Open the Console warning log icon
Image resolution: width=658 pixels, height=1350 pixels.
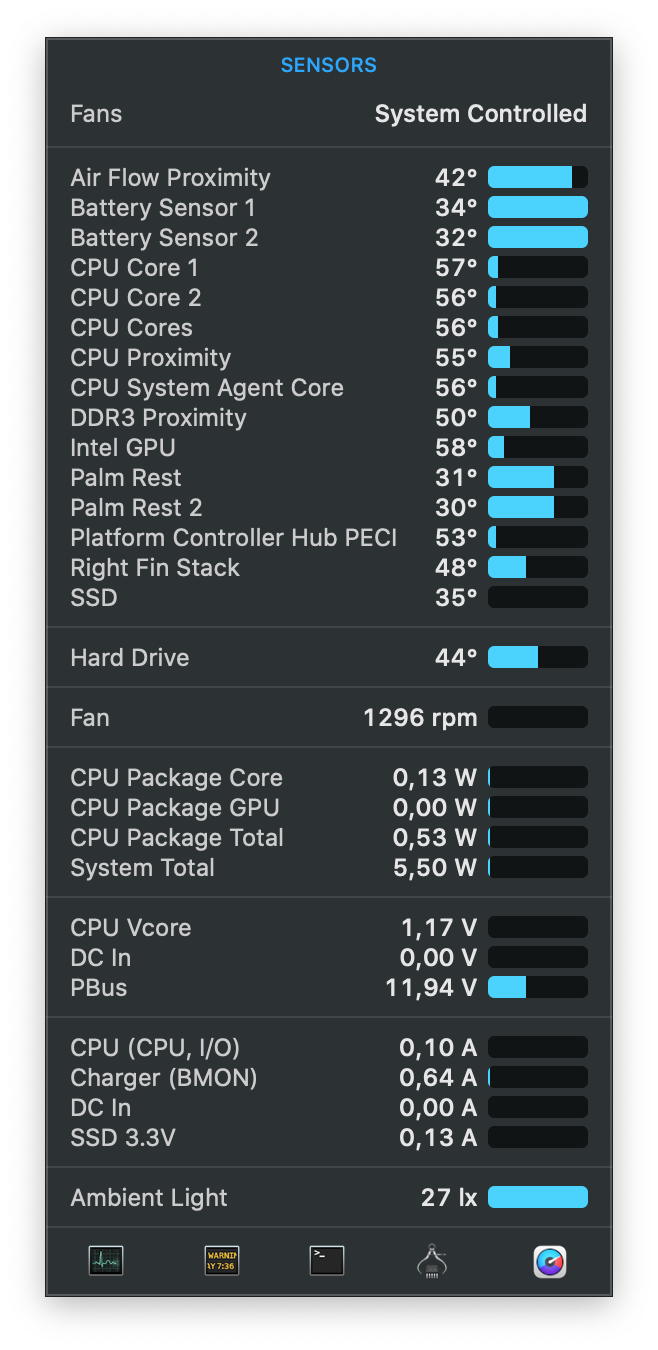222,1261
